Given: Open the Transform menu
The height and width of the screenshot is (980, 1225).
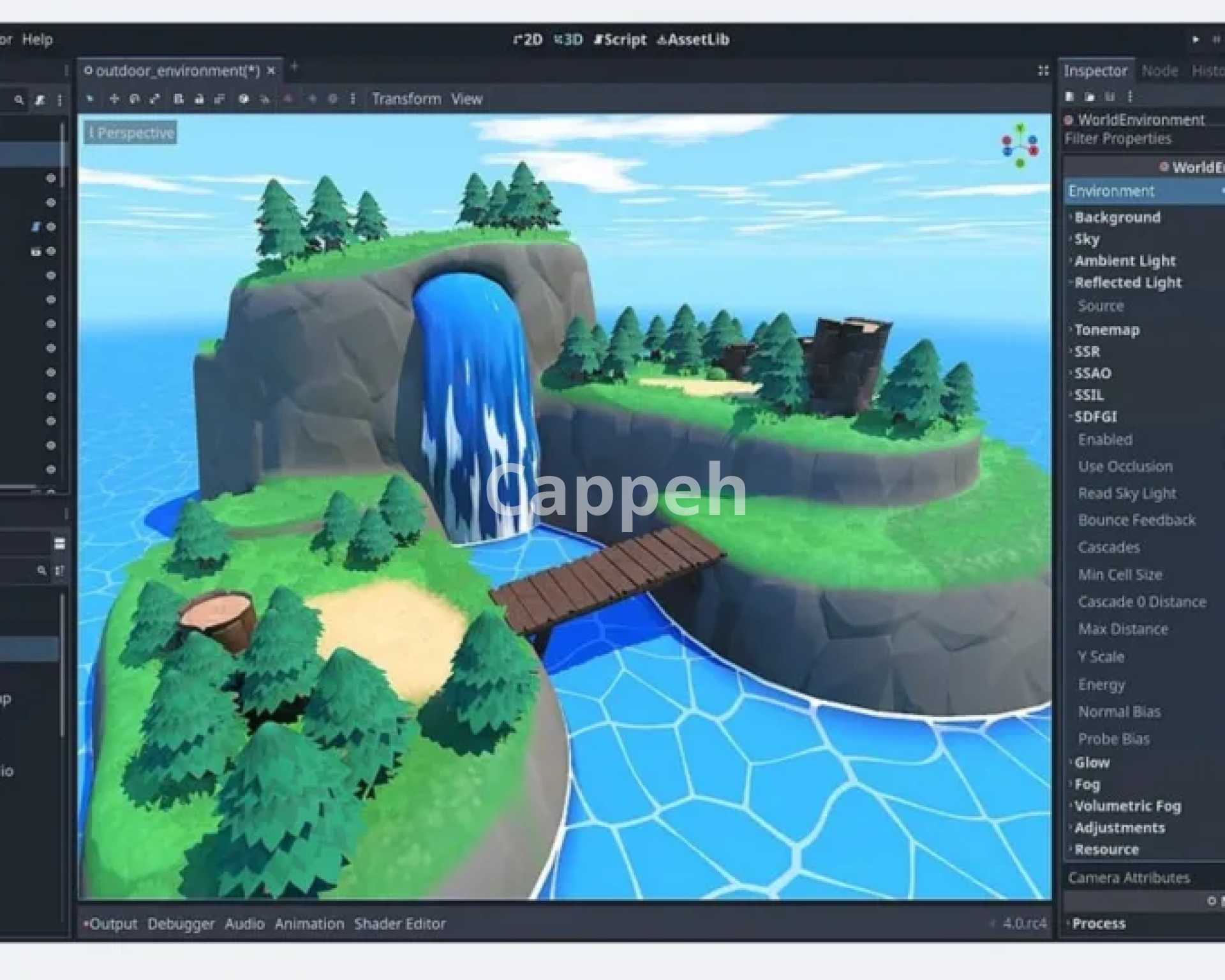Looking at the screenshot, I should (x=406, y=99).
